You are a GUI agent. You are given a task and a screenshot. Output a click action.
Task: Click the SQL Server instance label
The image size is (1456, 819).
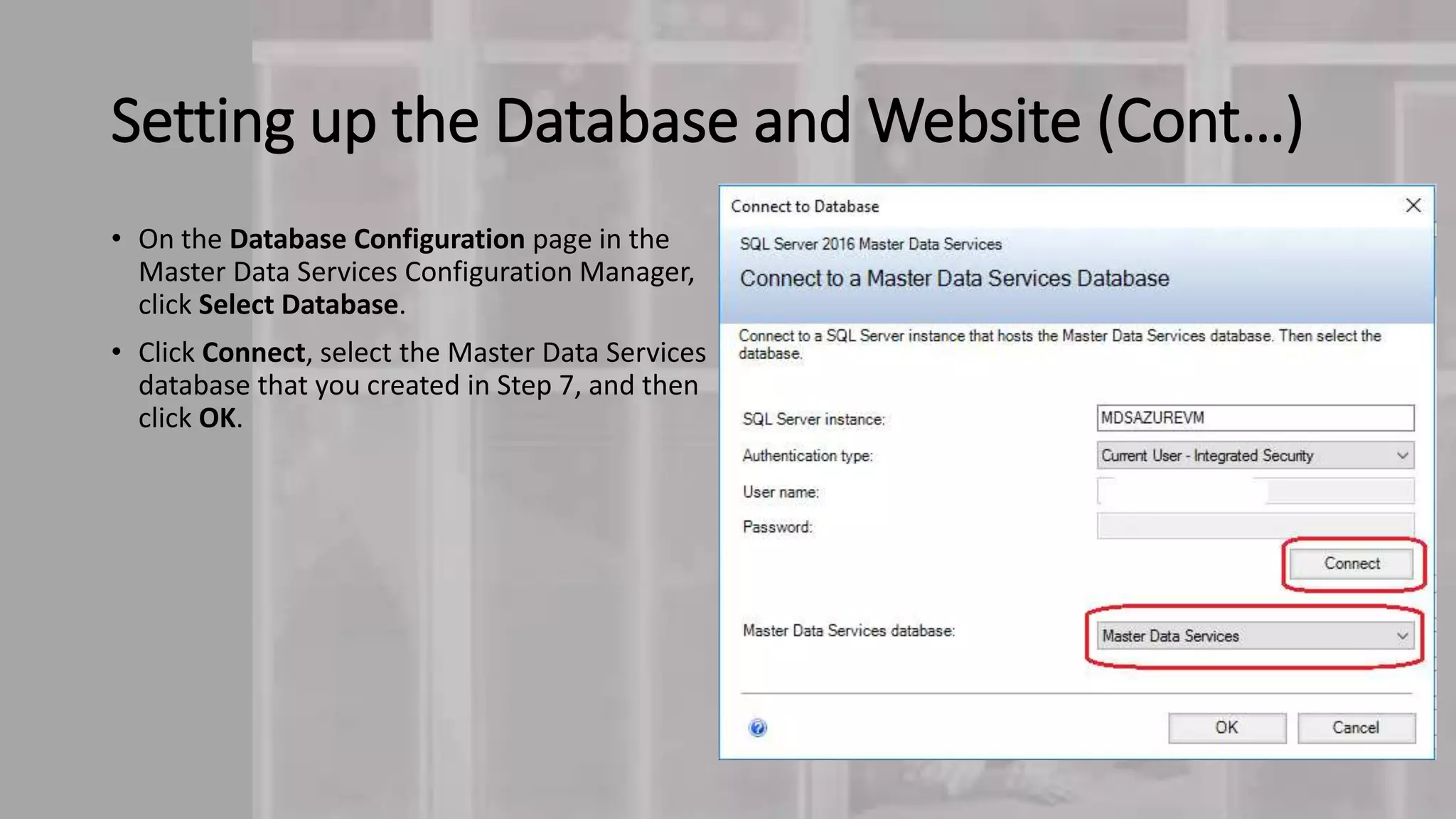click(x=813, y=419)
